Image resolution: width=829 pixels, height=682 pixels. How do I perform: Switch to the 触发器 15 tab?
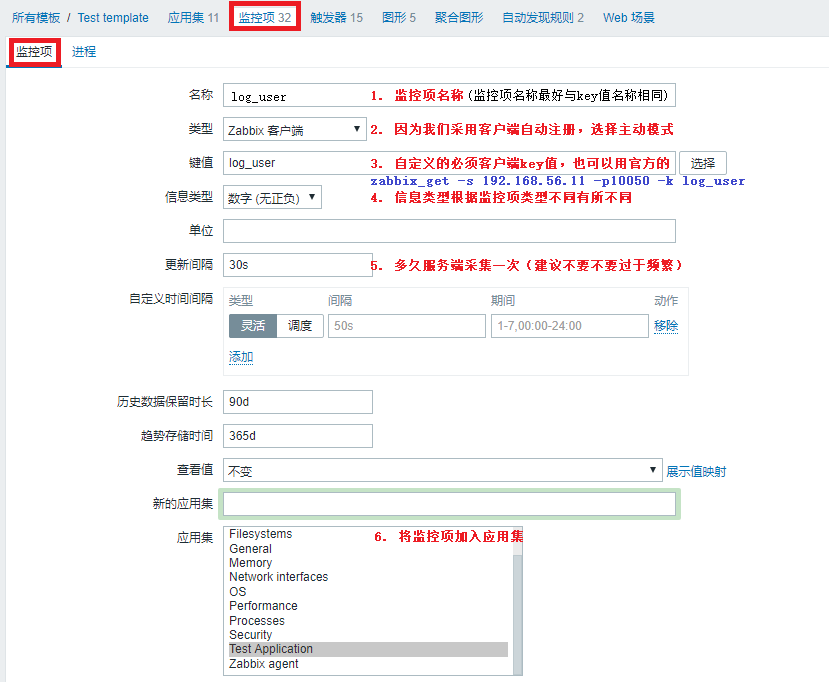pos(336,17)
